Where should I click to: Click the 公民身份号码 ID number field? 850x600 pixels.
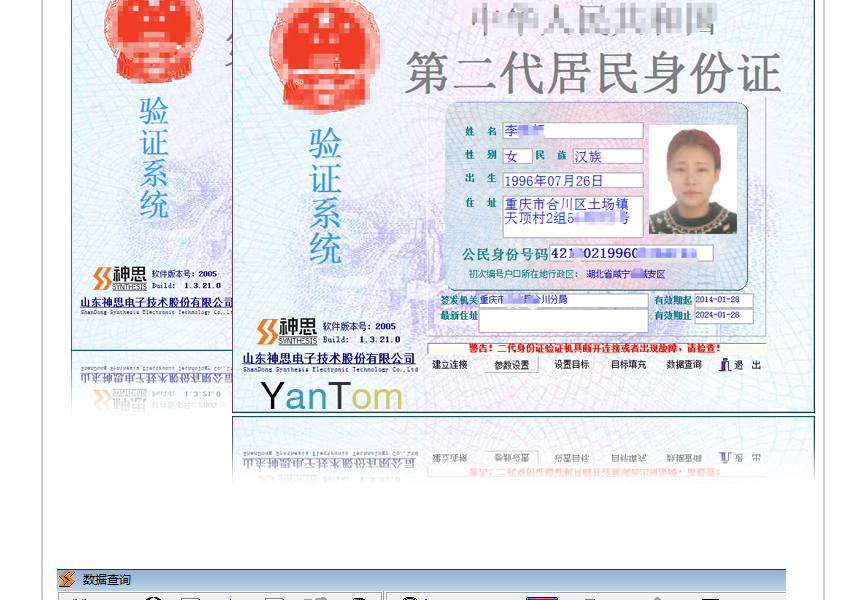click(631, 253)
